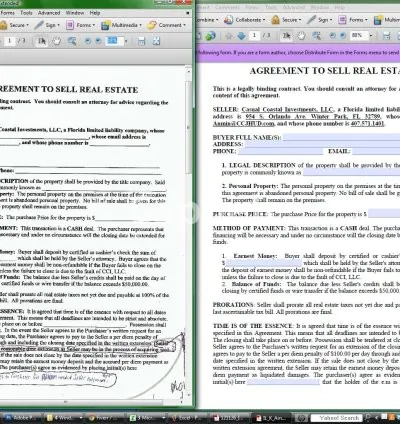This screenshot has height=424, width=400.
Task: Click the 3 Microsoft taskbar group button
Action: (147, 418)
